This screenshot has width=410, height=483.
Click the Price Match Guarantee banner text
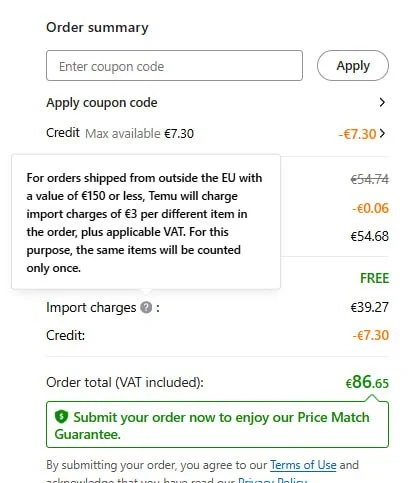[212, 426]
